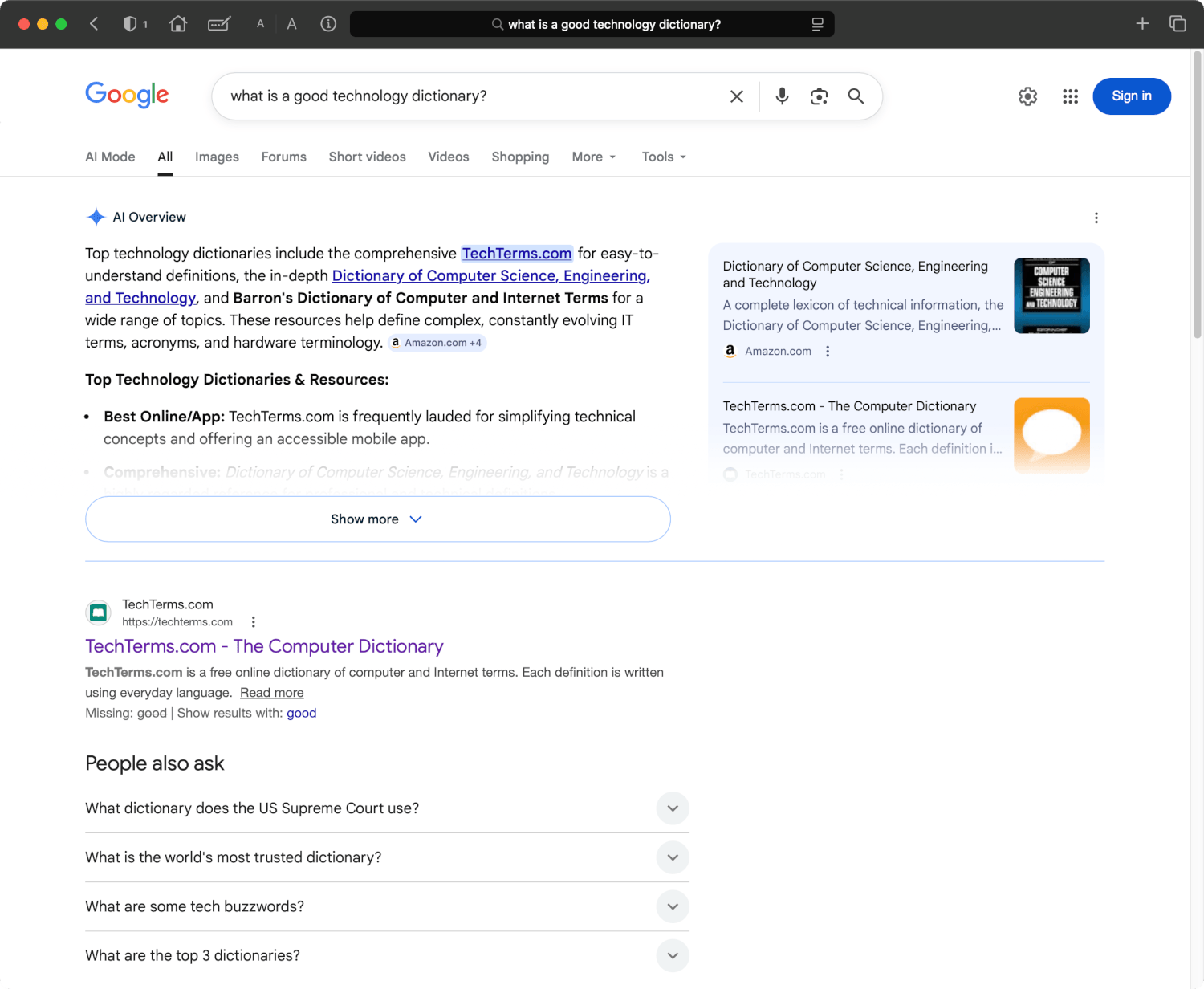
Task: Expand 'What dictionary does the US Supreme Court use?'
Action: tap(673, 808)
